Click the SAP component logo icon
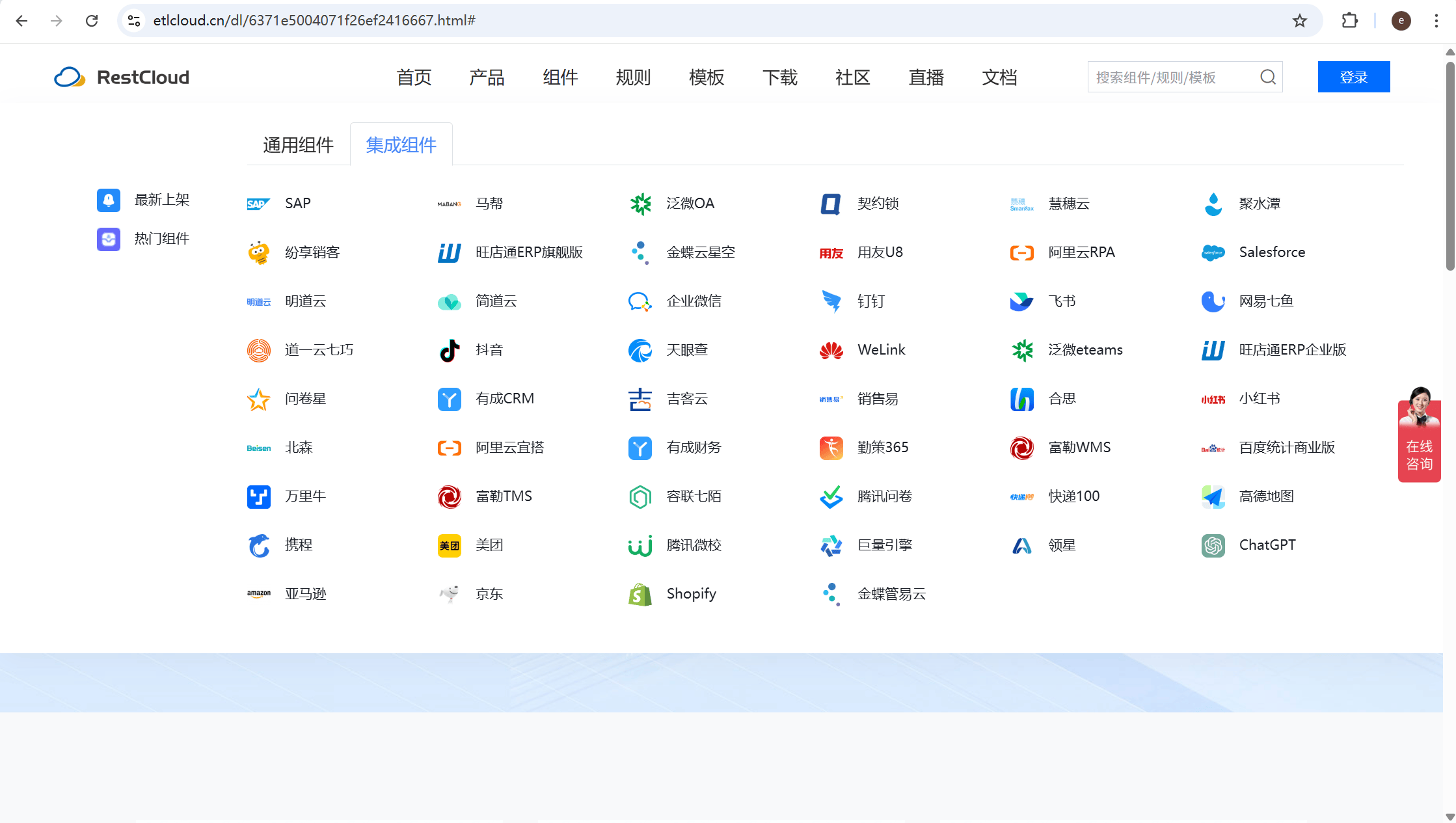Screen dimensions: 1456x823 tap(258, 204)
